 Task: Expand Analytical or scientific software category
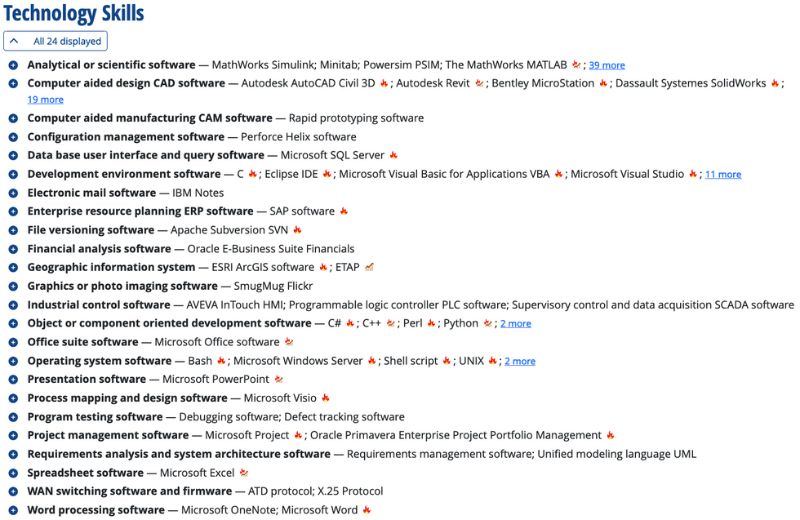coord(13,65)
